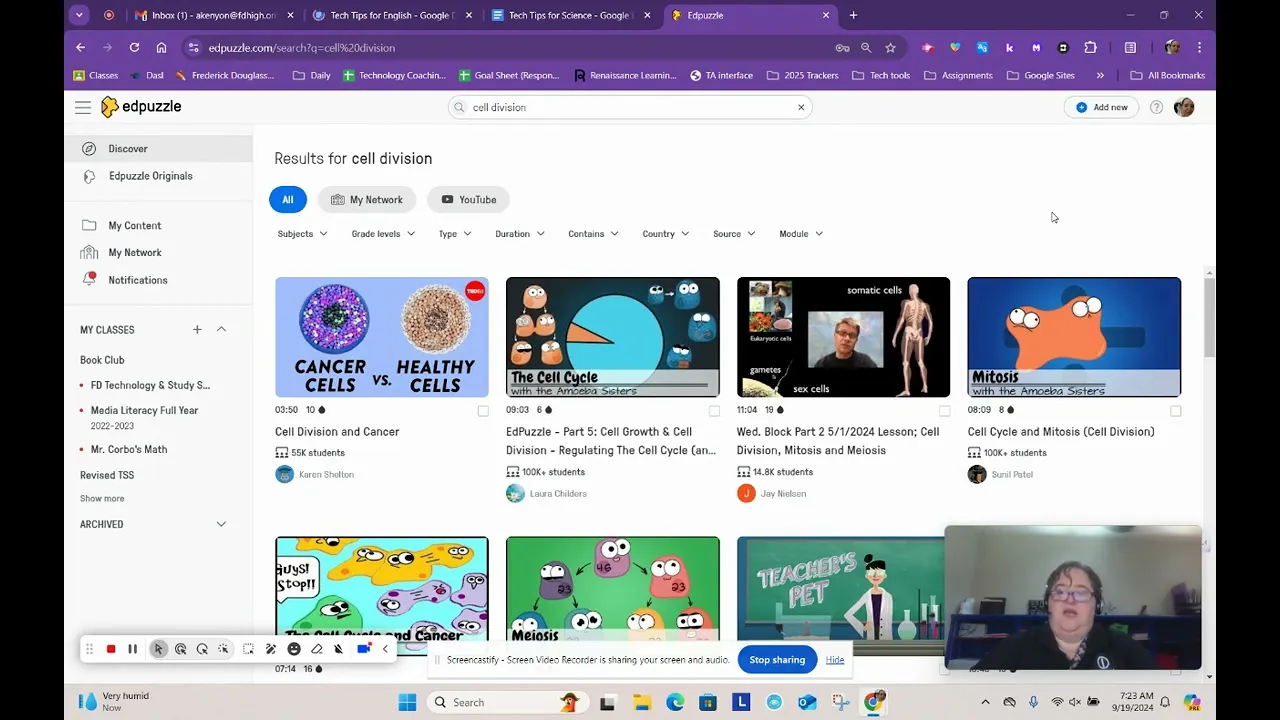Reload the page in Chrome
The height and width of the screenshot is (720, 1280).
coord(134,47)
